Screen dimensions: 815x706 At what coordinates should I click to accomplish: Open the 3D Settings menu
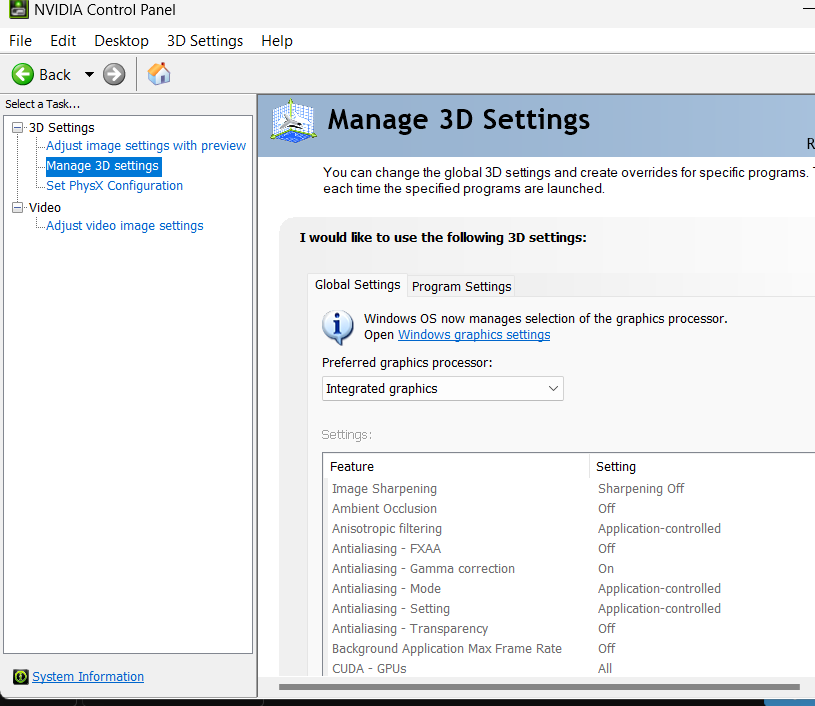pos(205,41)
